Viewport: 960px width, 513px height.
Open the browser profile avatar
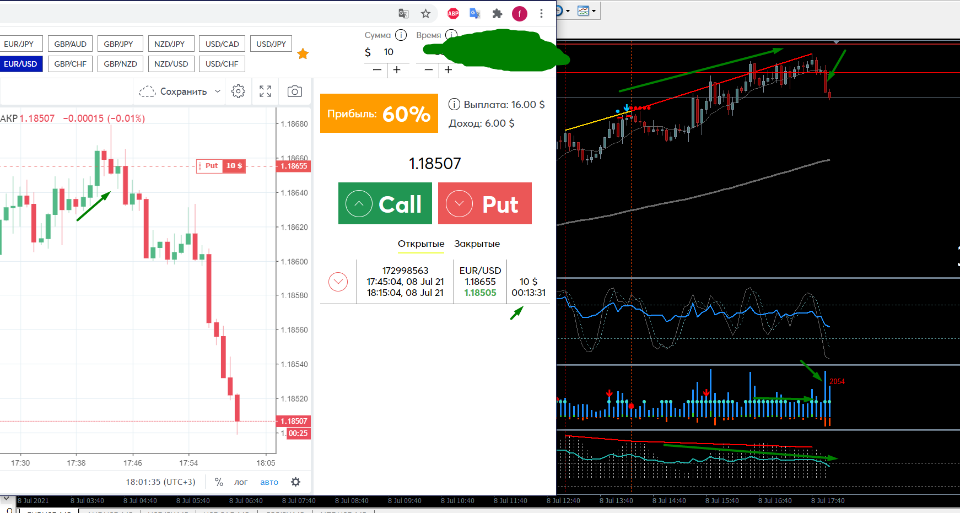(520, 13)
